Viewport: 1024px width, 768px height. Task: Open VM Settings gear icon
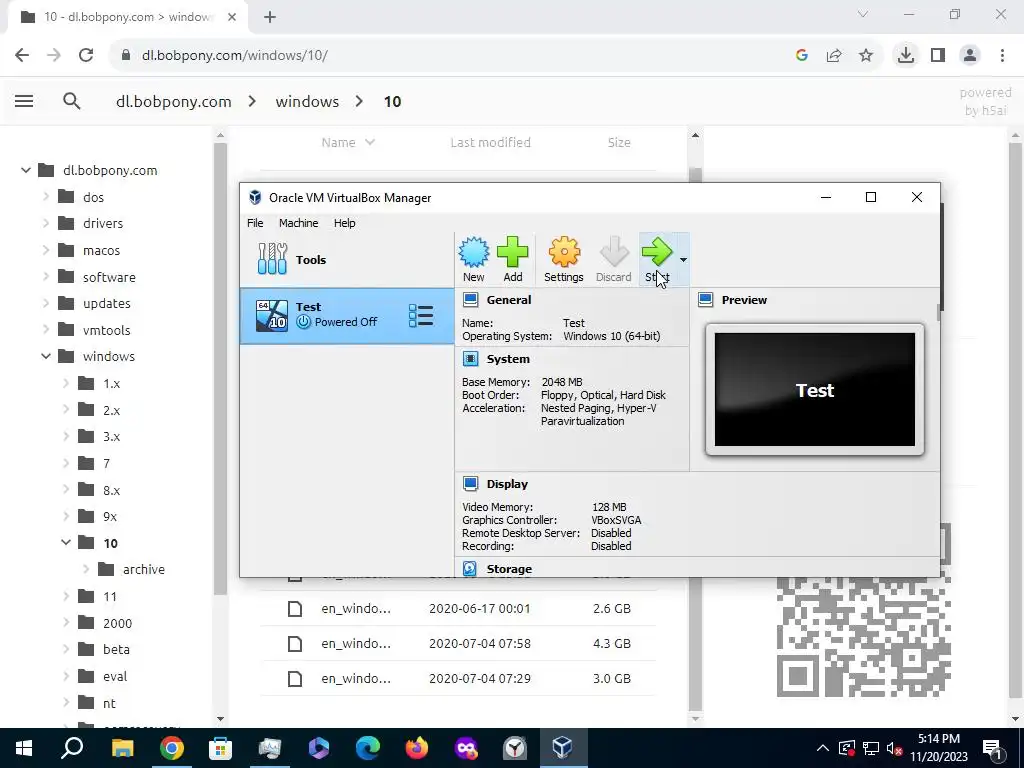click(564, 259)
